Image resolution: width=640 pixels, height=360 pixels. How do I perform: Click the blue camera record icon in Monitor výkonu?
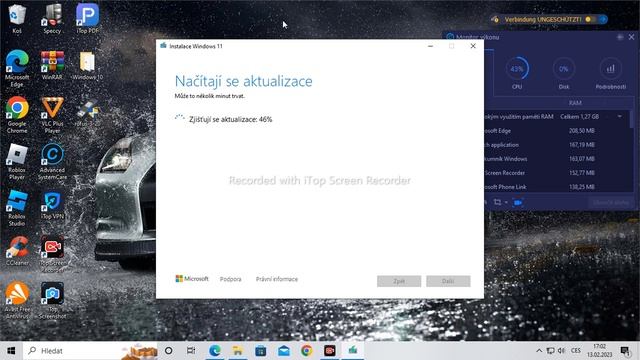click(518, 202)
